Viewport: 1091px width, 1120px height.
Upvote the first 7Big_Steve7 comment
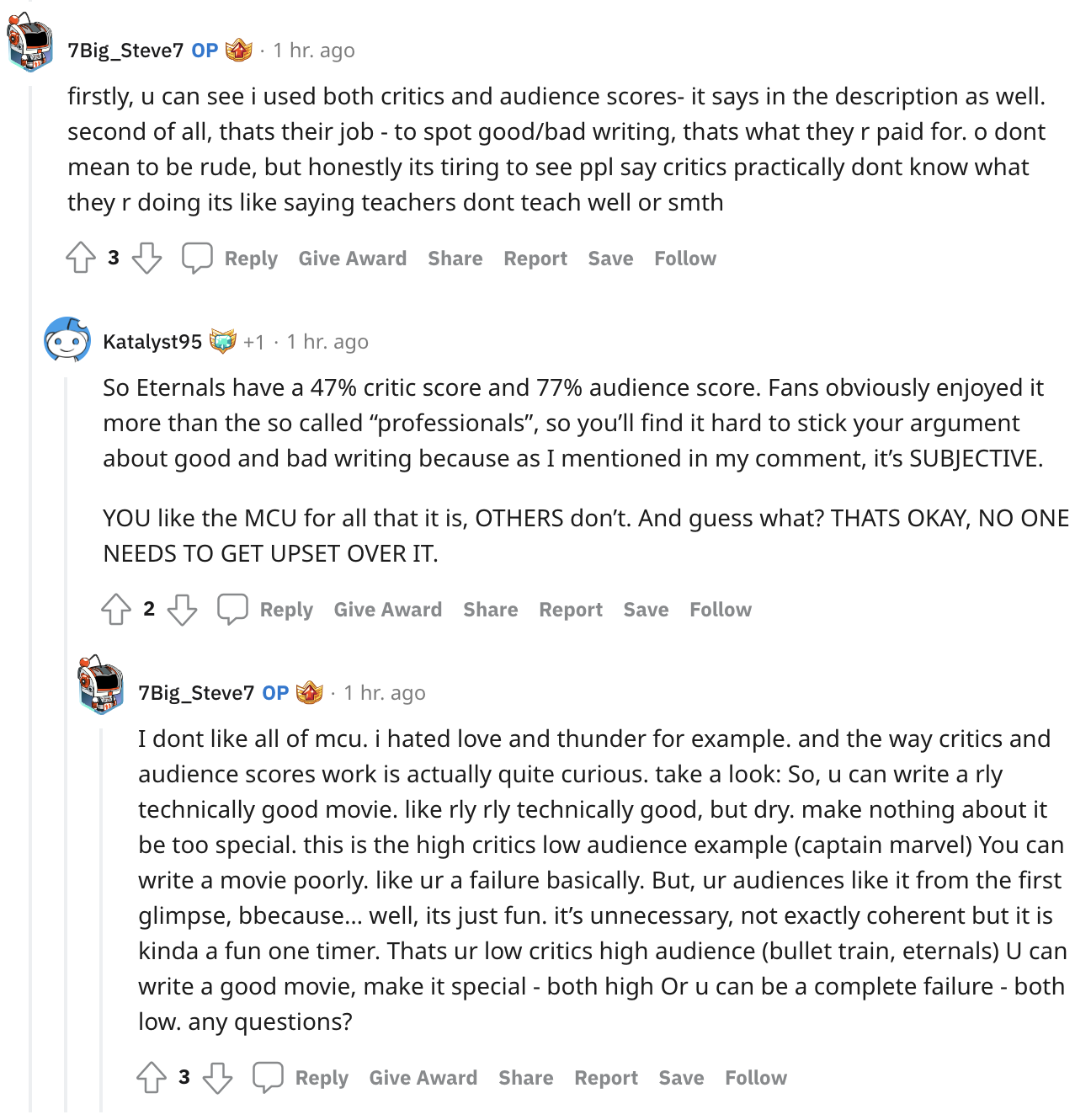tap(81, 258)
